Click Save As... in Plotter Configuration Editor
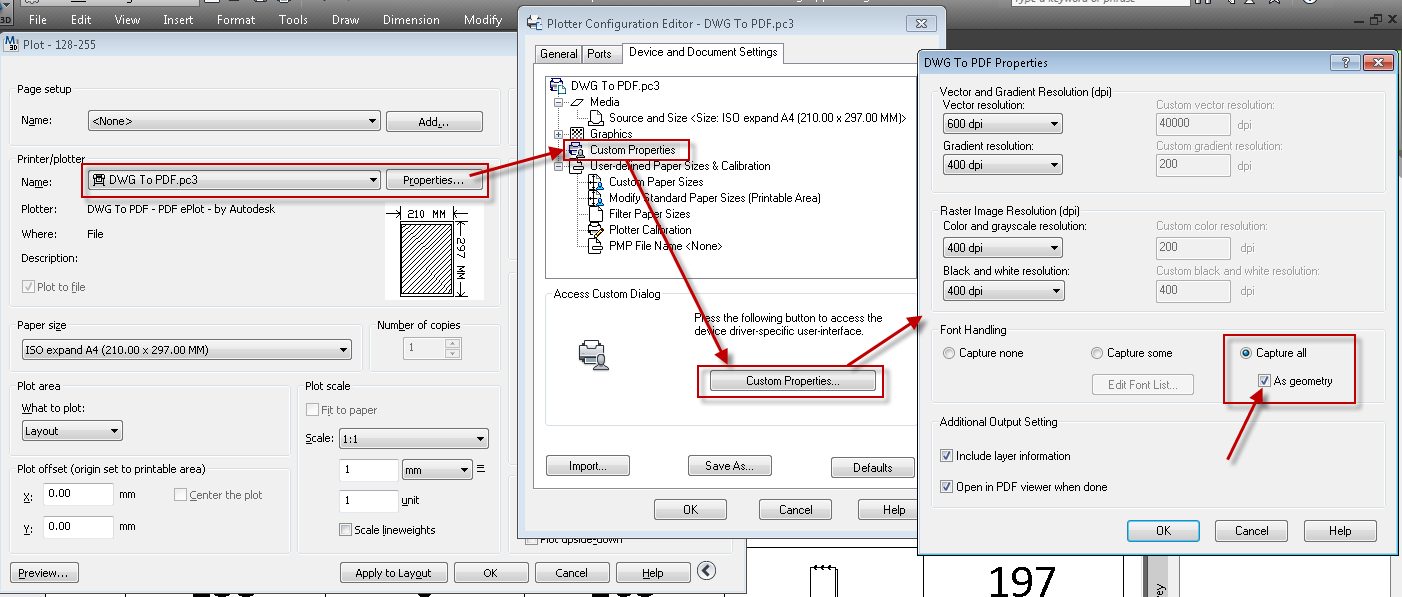The image size is (1402, 597). pyautogui.click(x=729, y=466)
